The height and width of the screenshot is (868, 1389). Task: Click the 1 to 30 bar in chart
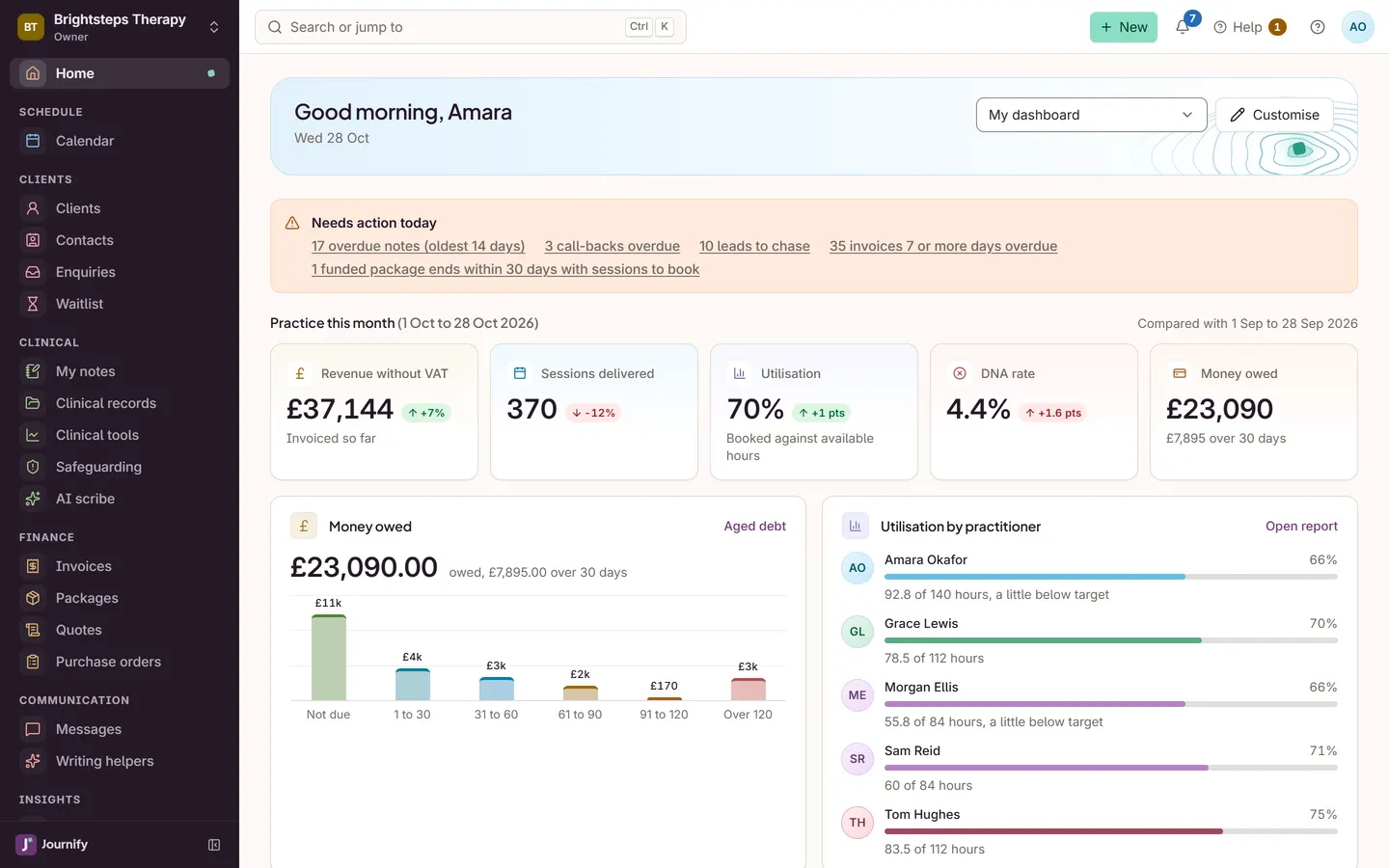click(413, 685)
